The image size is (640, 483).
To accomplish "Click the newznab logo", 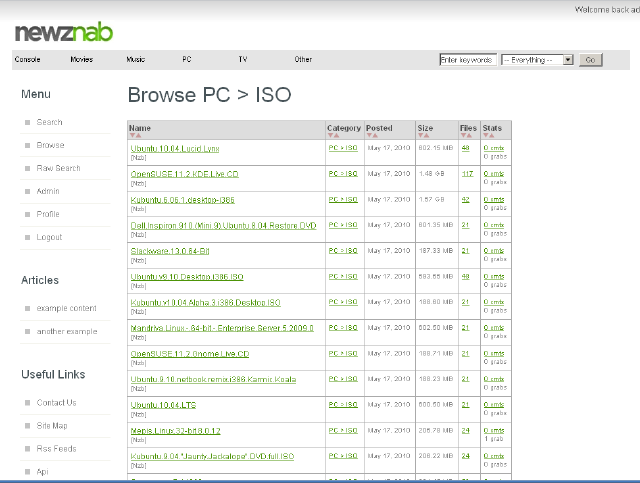I will 62,31.
